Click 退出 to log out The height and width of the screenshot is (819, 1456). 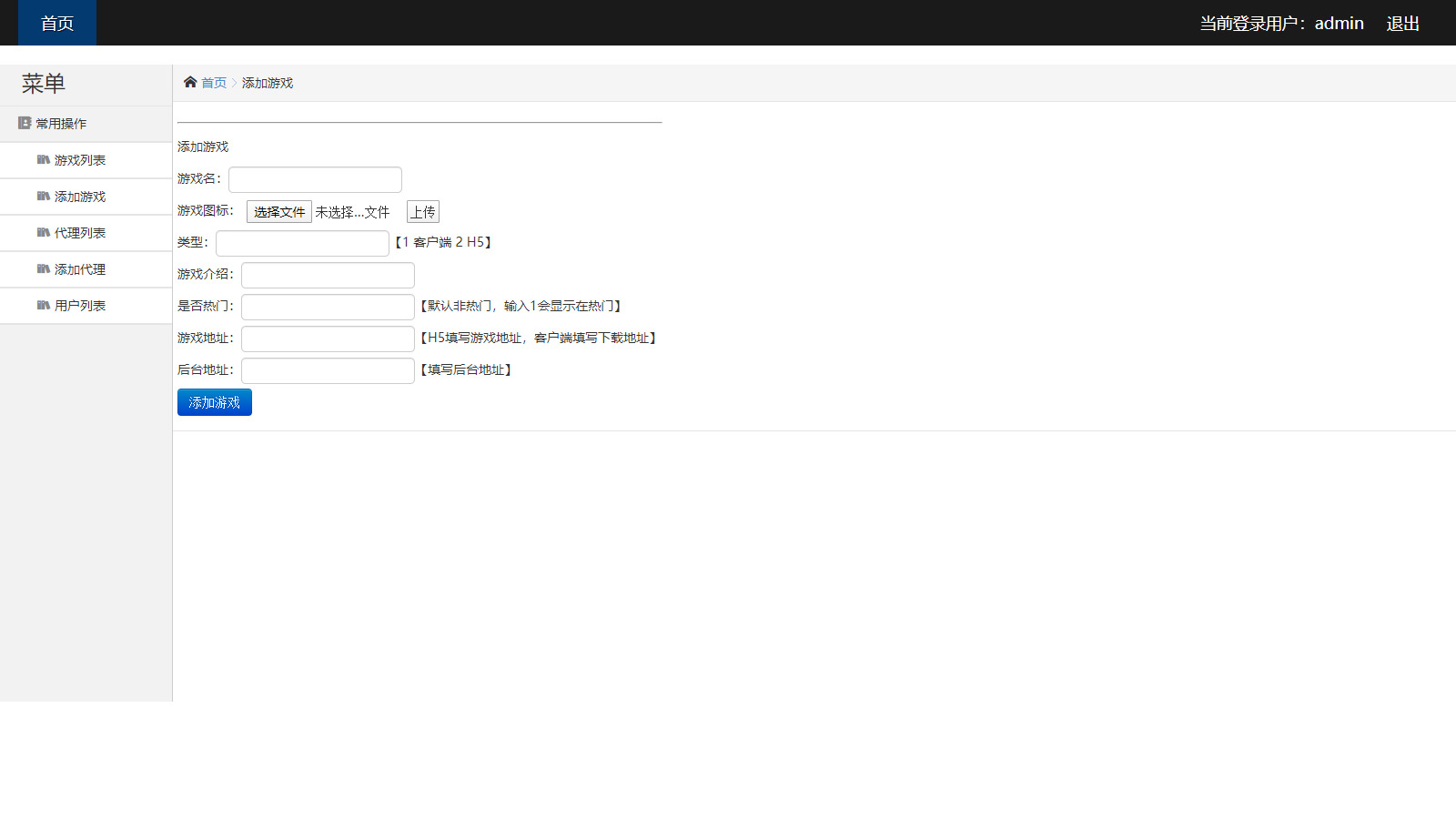(x=1401, y=23)
